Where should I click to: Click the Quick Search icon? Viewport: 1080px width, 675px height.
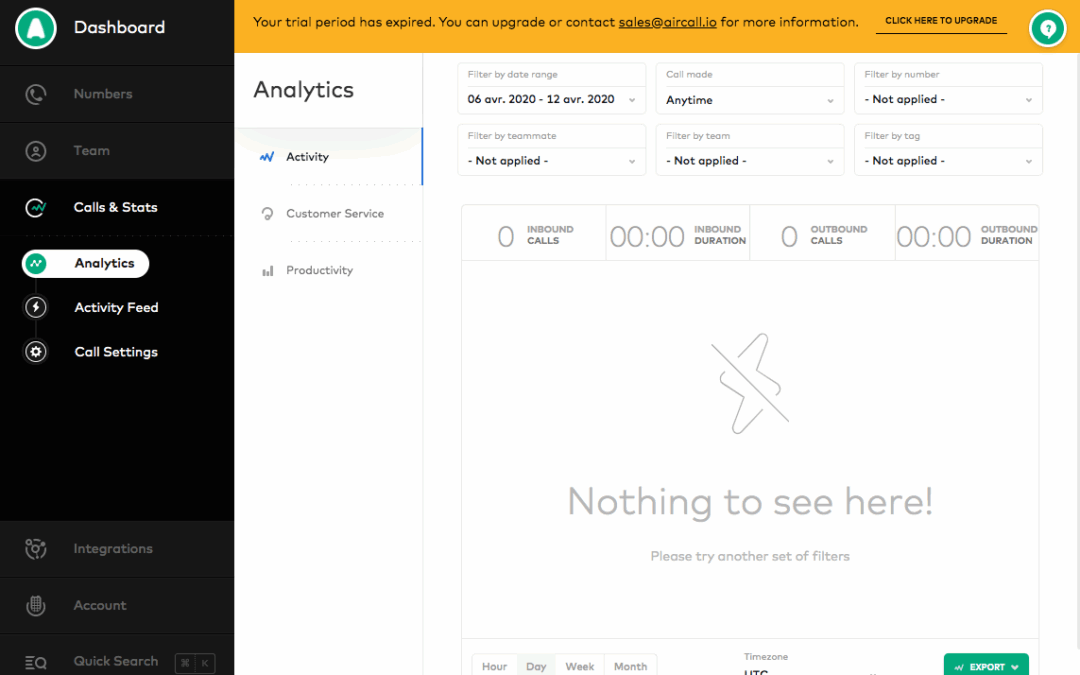[36, 662]
